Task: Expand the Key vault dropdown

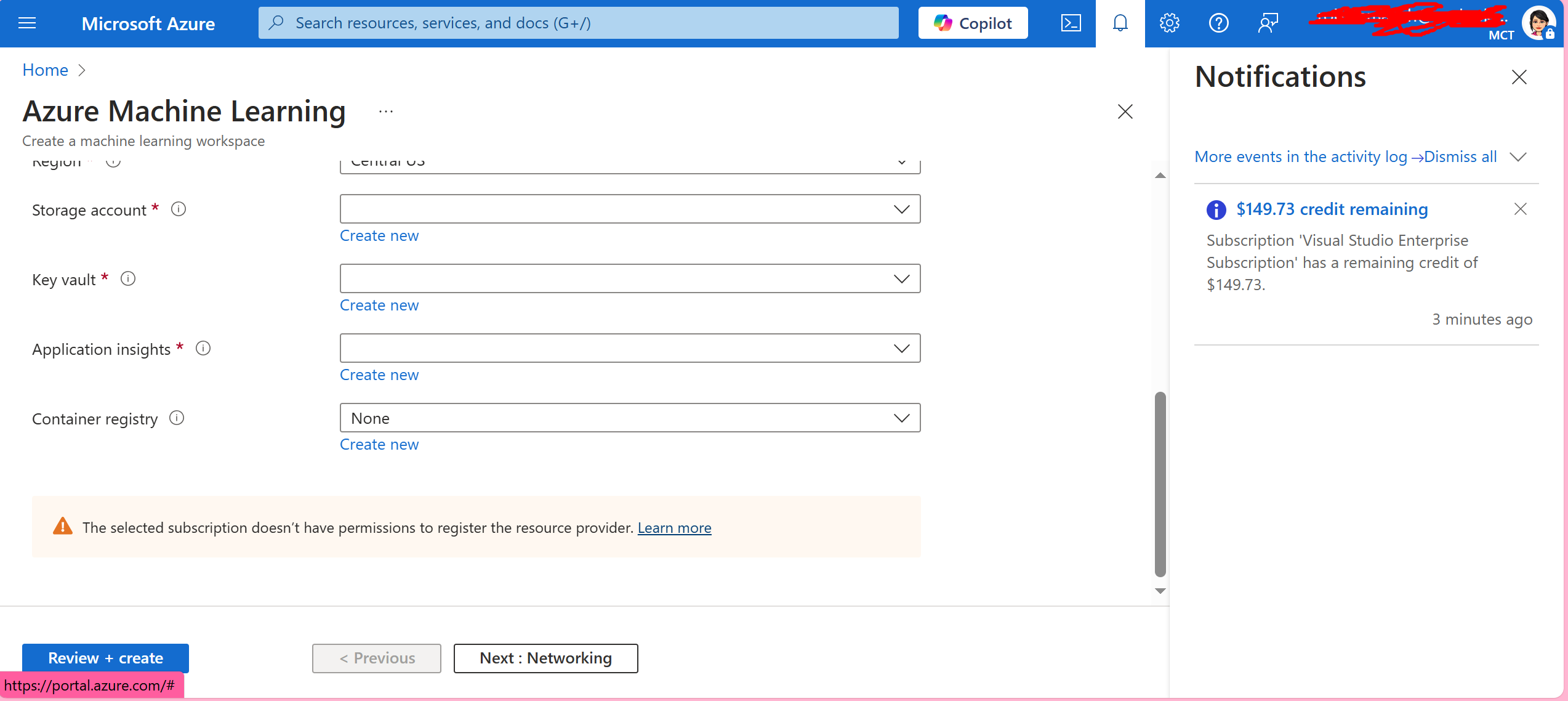Action: click(x=630, y=279)
